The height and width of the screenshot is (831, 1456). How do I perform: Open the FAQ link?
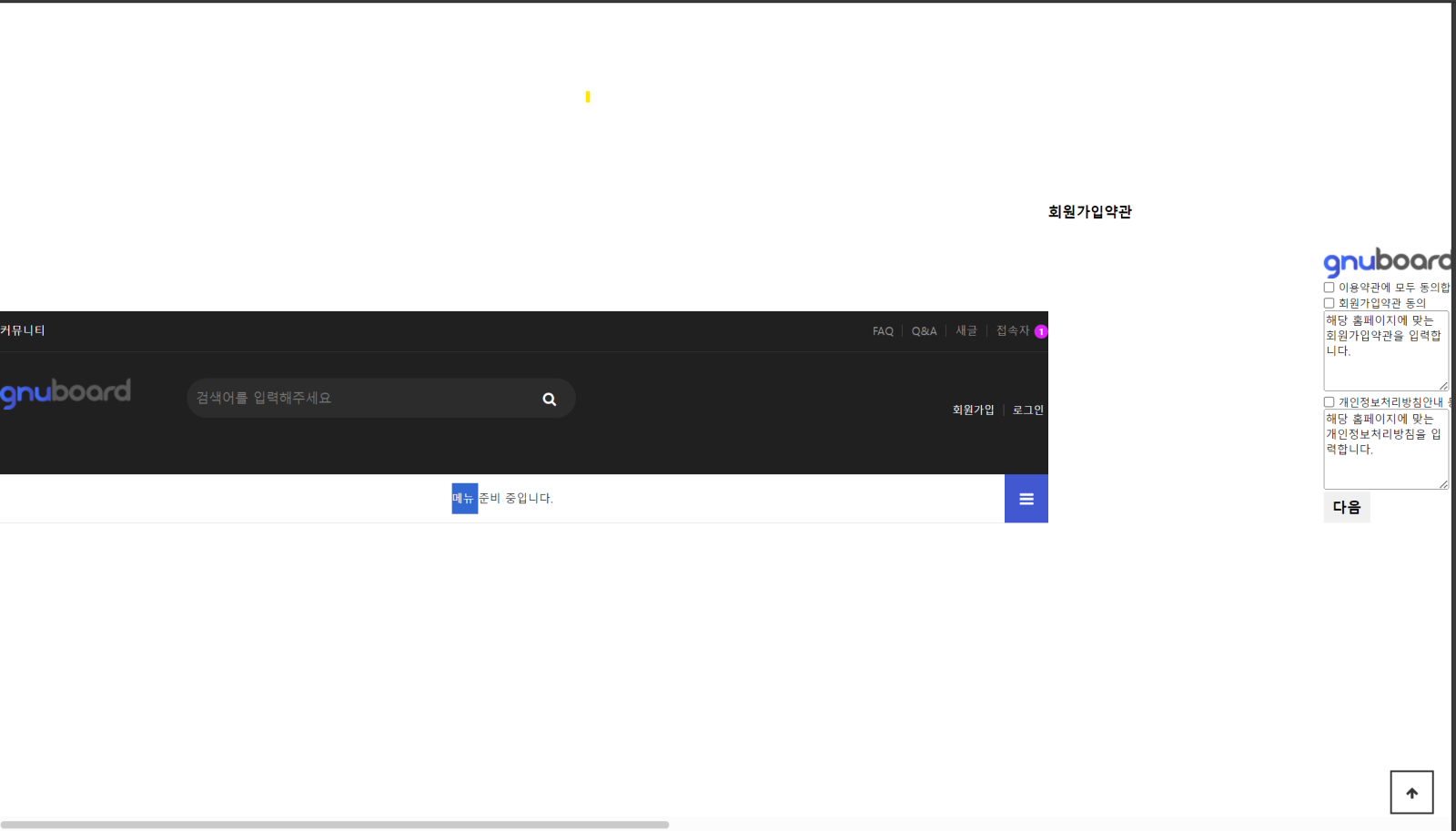click(883, 331)
